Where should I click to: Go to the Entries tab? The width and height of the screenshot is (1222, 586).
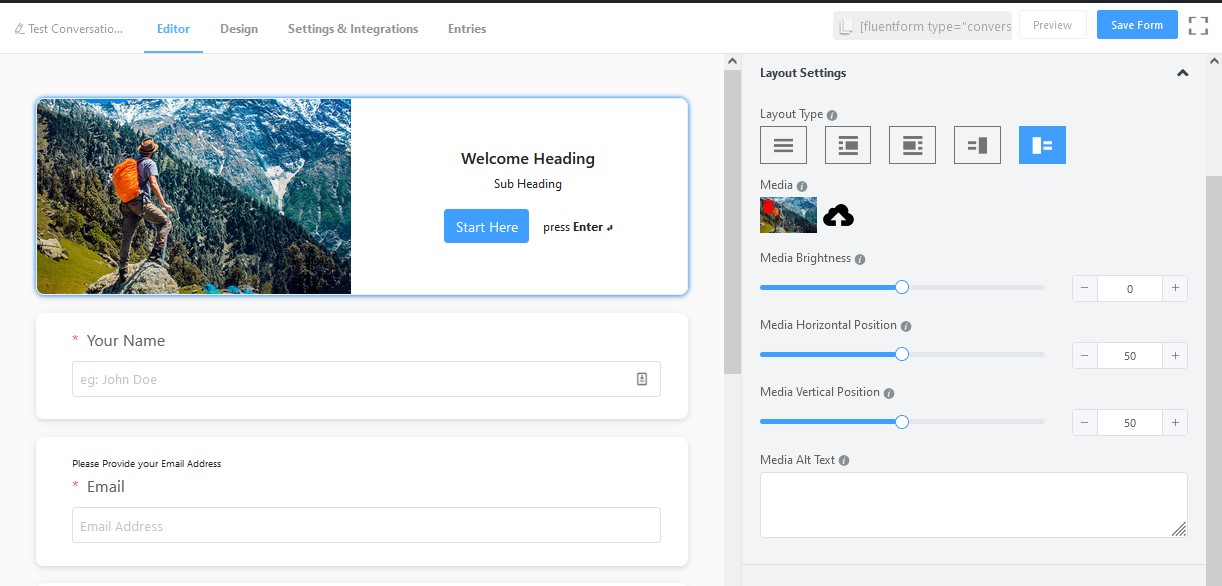[467, 29]
